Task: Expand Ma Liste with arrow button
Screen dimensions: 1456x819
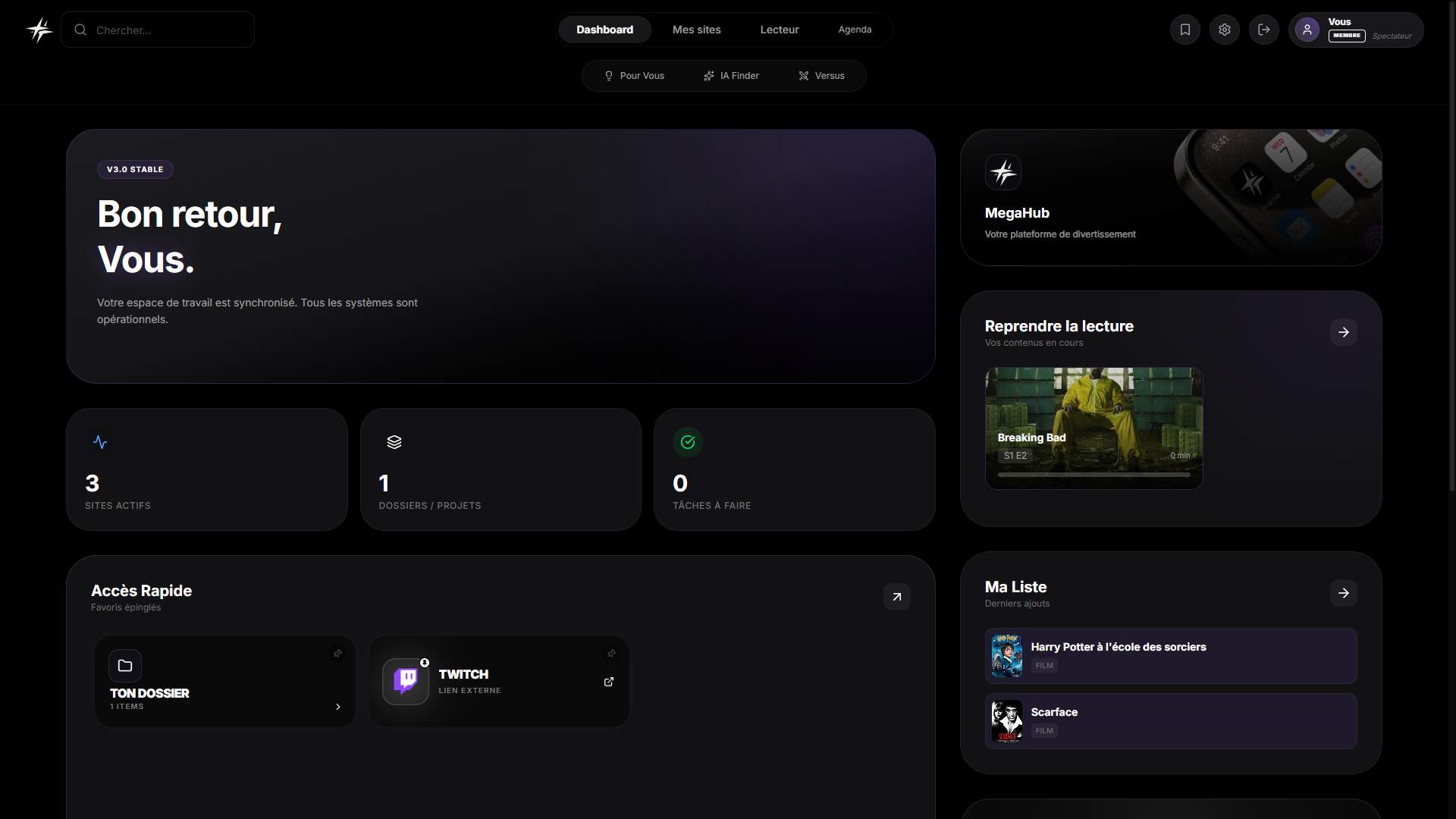Action: pos(1344,593)
